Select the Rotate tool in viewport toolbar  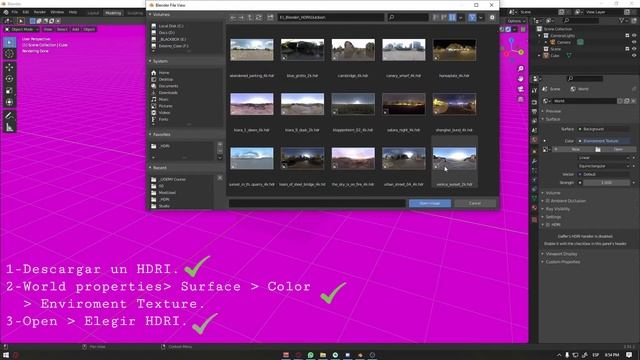(9, 79)
